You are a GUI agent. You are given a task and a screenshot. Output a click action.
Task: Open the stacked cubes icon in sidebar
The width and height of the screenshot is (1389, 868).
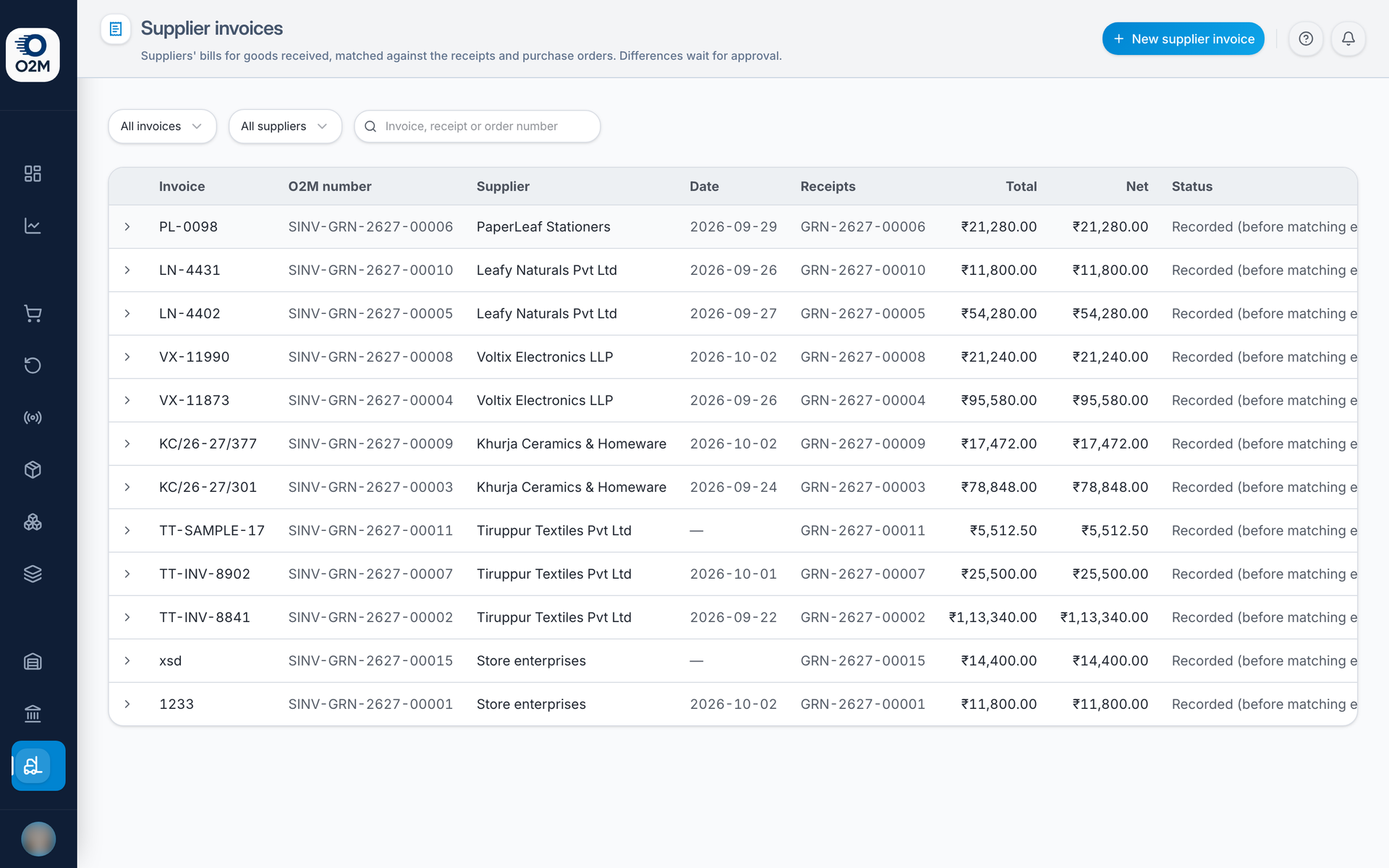[x=33, y=522]
